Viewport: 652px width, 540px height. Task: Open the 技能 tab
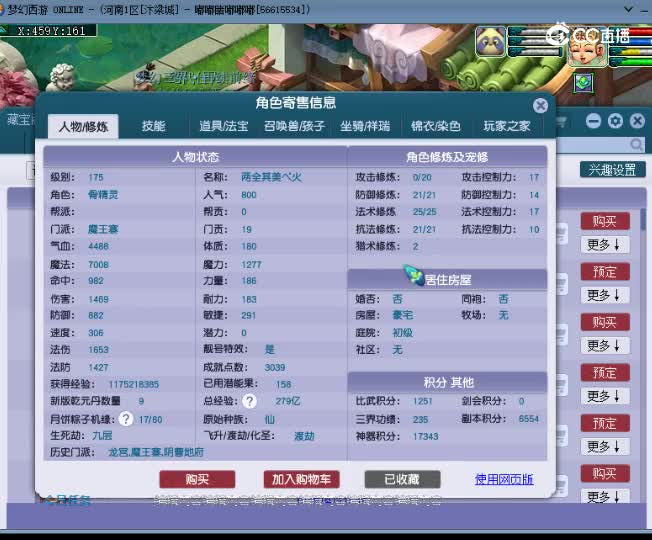click(153, 126)
